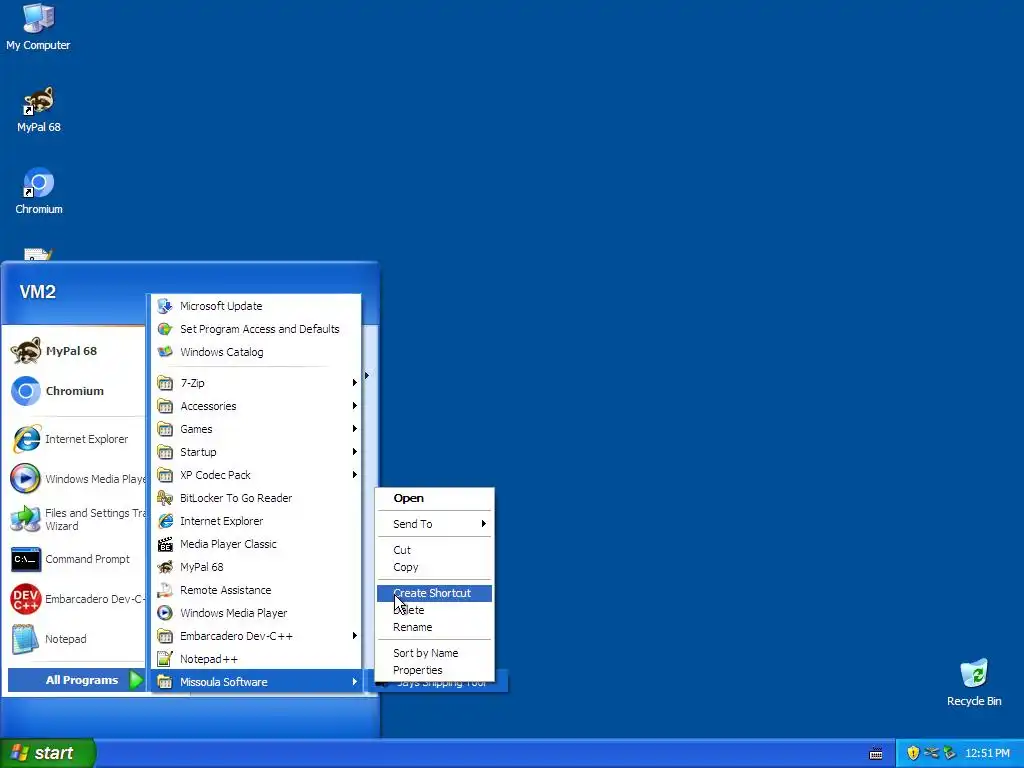1024x768 pixels.
Task: Open Properties from the context menu
Action: 434,670
